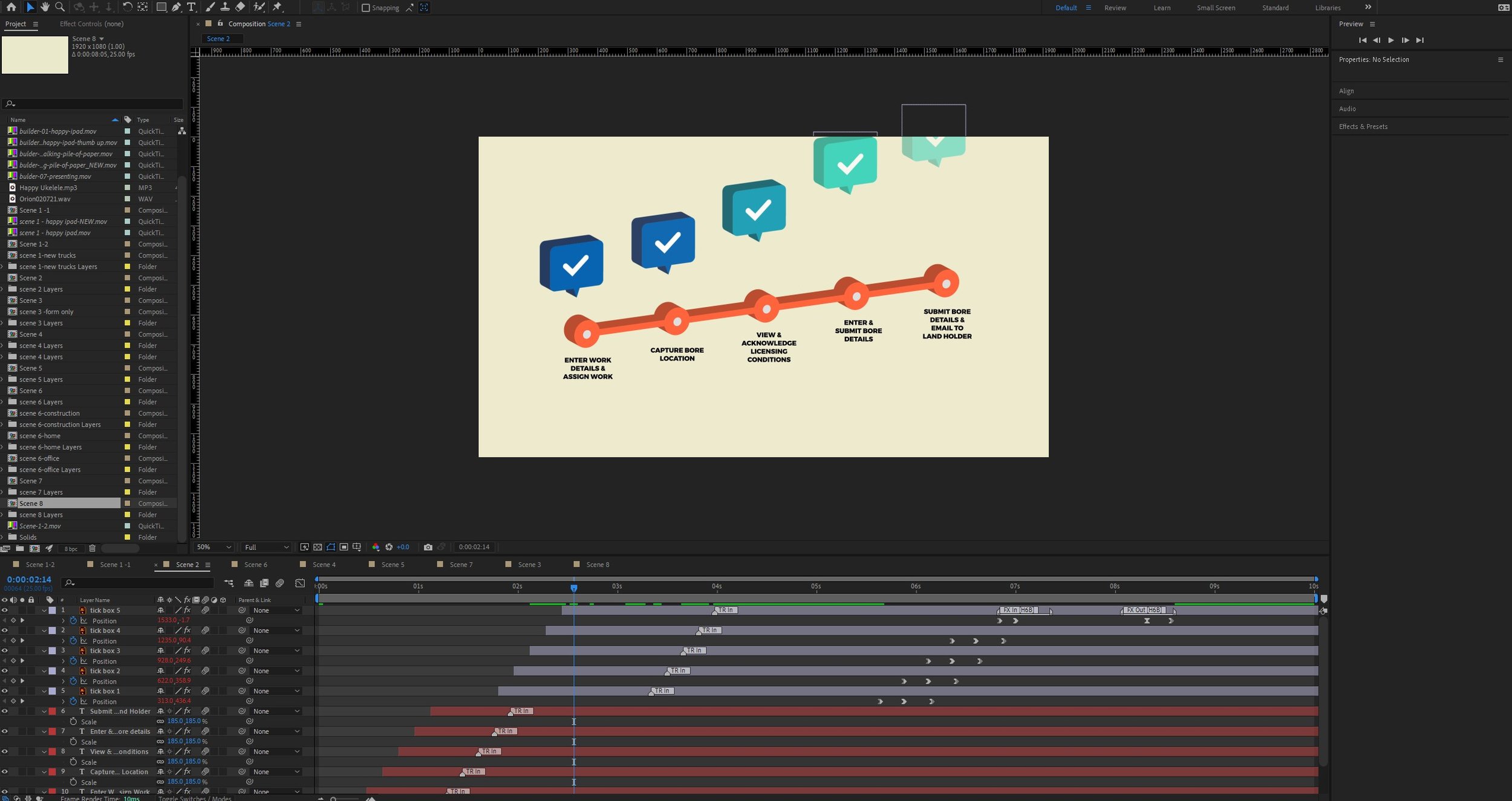Toggle mask and shape path visibility
Screen dimensions: 1512x801
(x=331, y=547)
